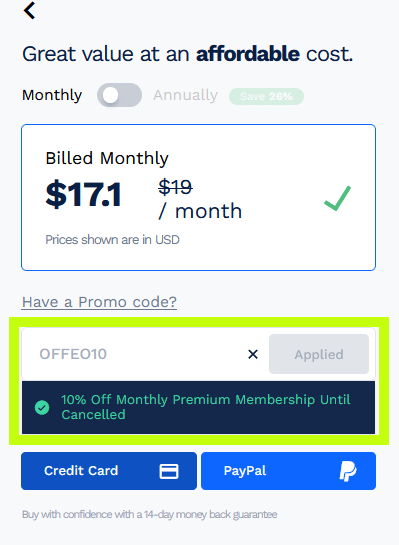
Task: Clear the promo code with the X icon
Action: pos(253,355)
